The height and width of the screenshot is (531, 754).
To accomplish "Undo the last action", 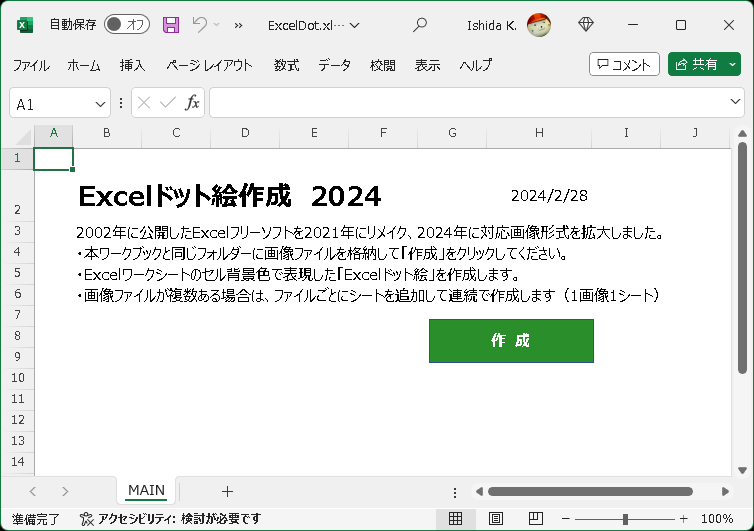I will pos(199,24).
